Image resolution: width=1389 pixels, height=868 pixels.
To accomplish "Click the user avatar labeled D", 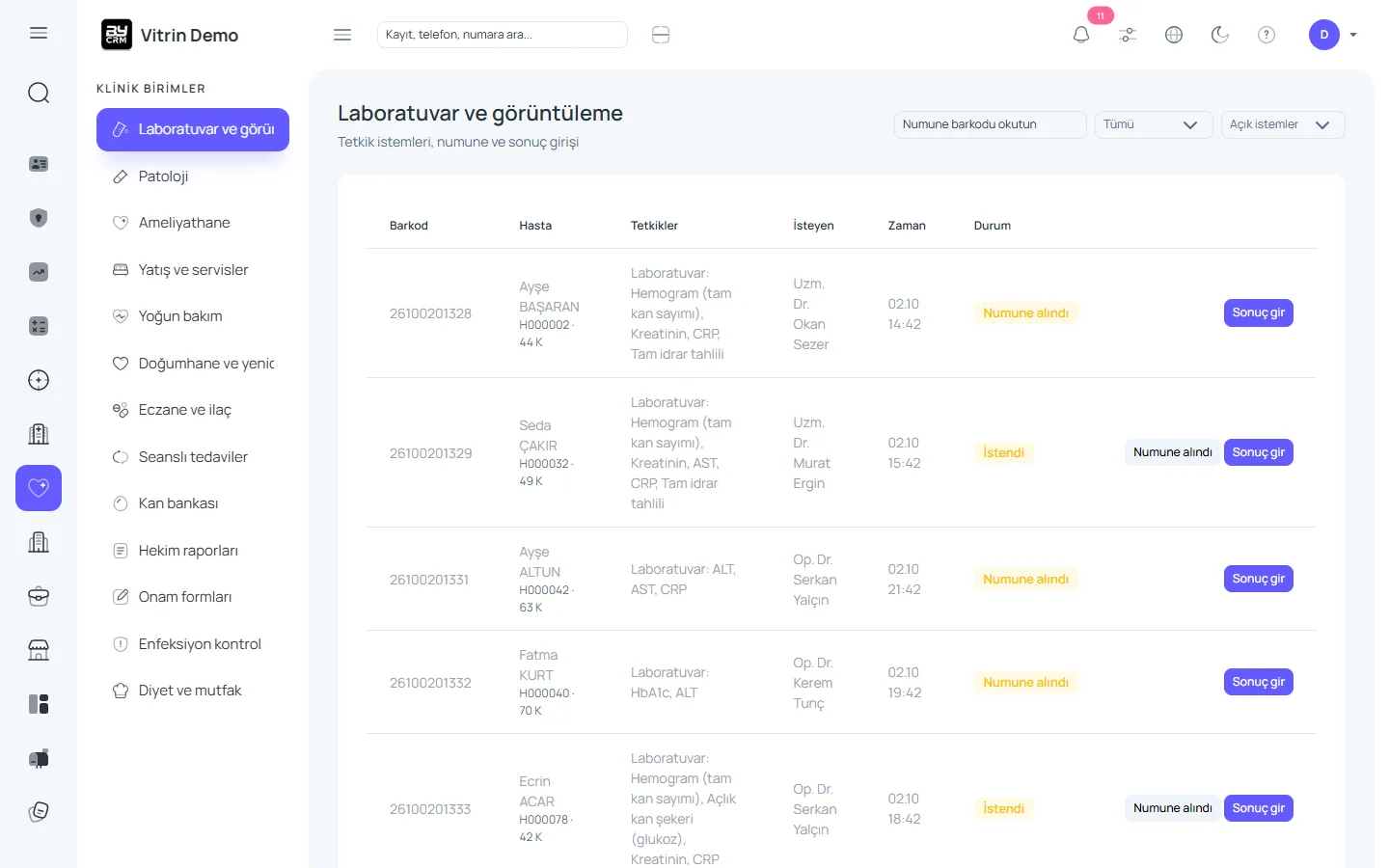I will tap(1324, 35).
